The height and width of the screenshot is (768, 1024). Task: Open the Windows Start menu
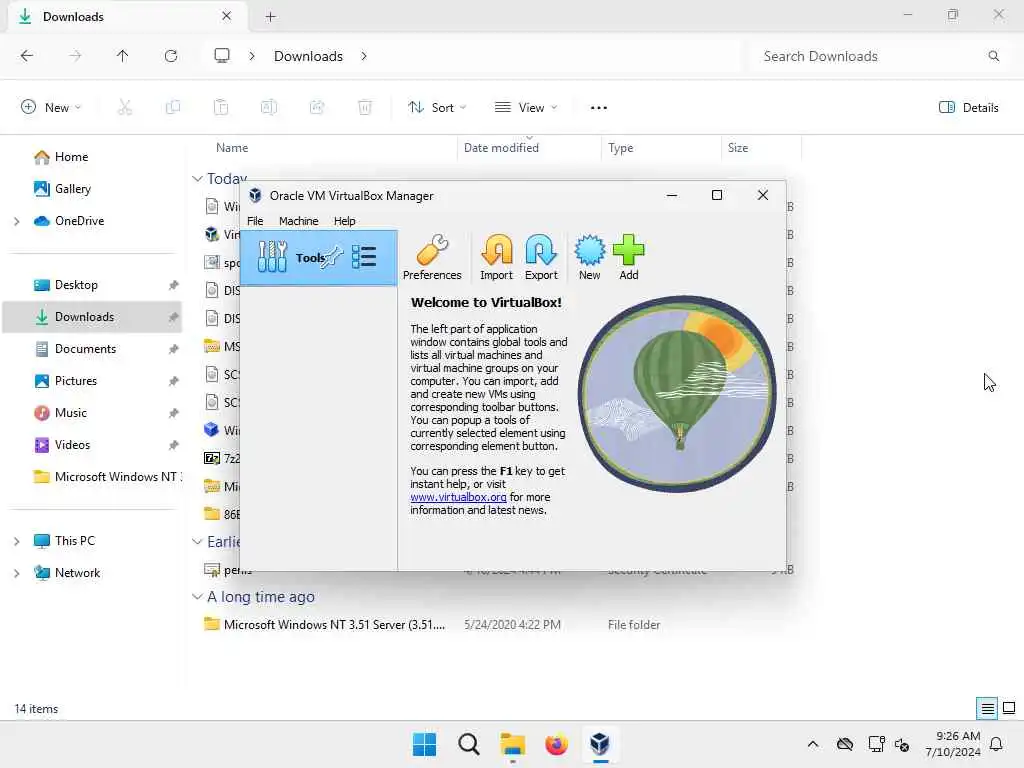424,744
